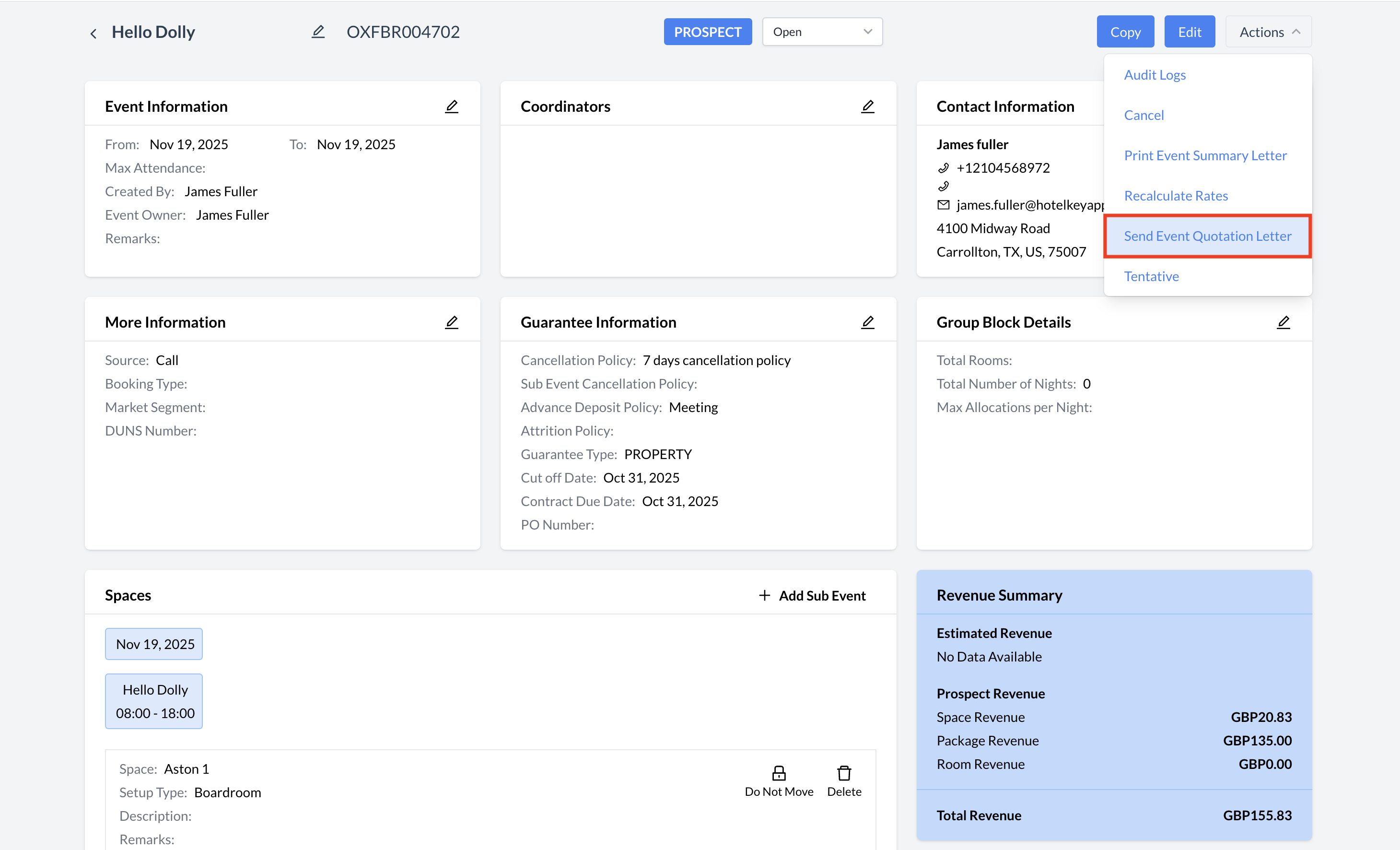
Task: Edit Group Block Details pencil
Action: pyautogui.click(x=1283, y=322)
